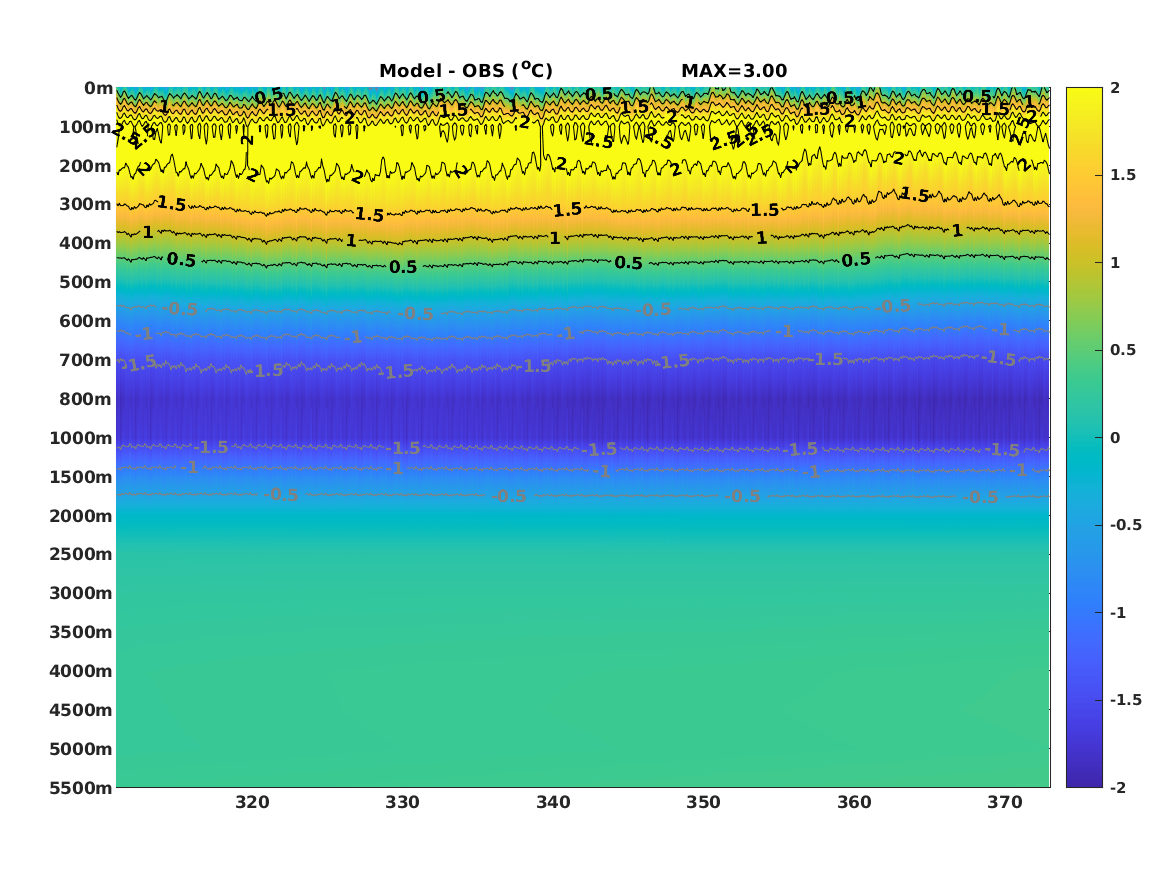
Task: Click the green deep region near 4000m
Action: [x=583, y=671]
